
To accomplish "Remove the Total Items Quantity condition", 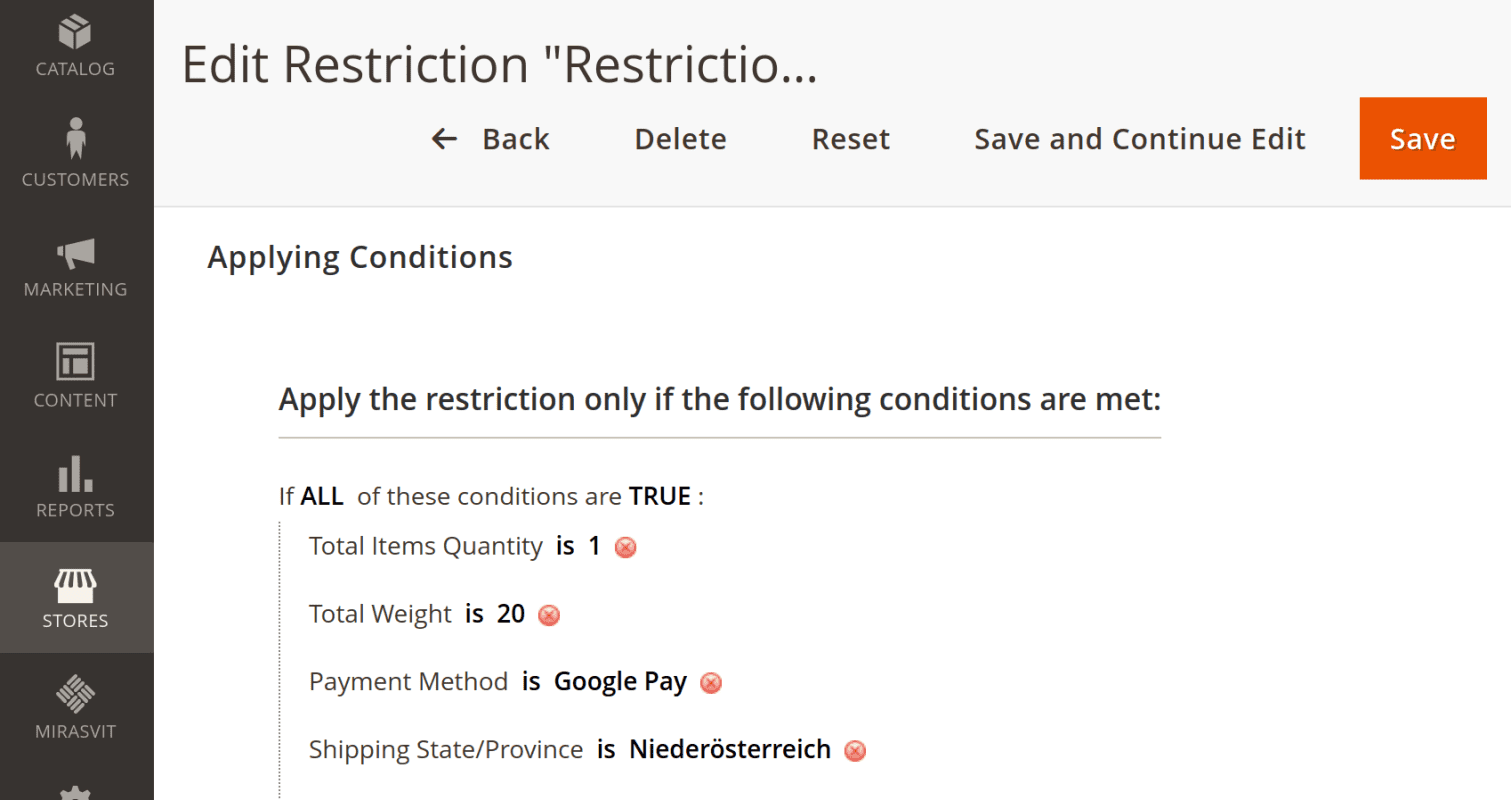I will pyautogui.click(x=626, y=547).
